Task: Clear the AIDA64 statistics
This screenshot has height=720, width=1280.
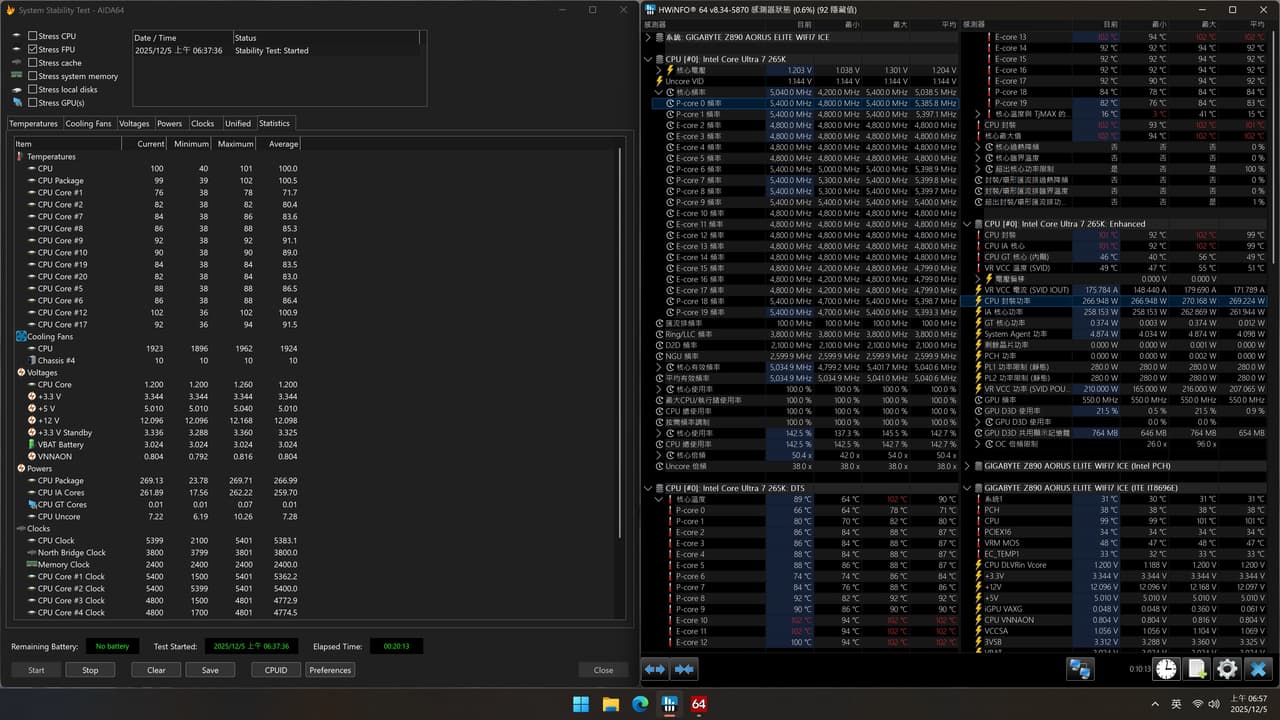Action: [x=156, y=670]
